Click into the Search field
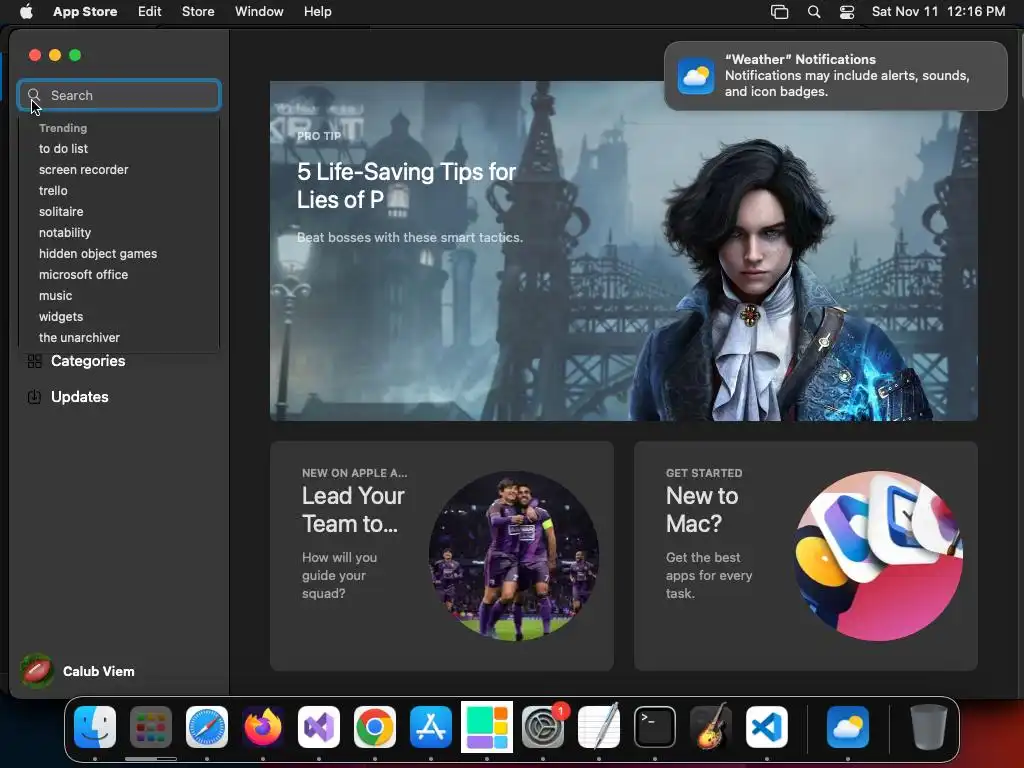This screenshot has width=1024, height=768. tap(120, 95)
